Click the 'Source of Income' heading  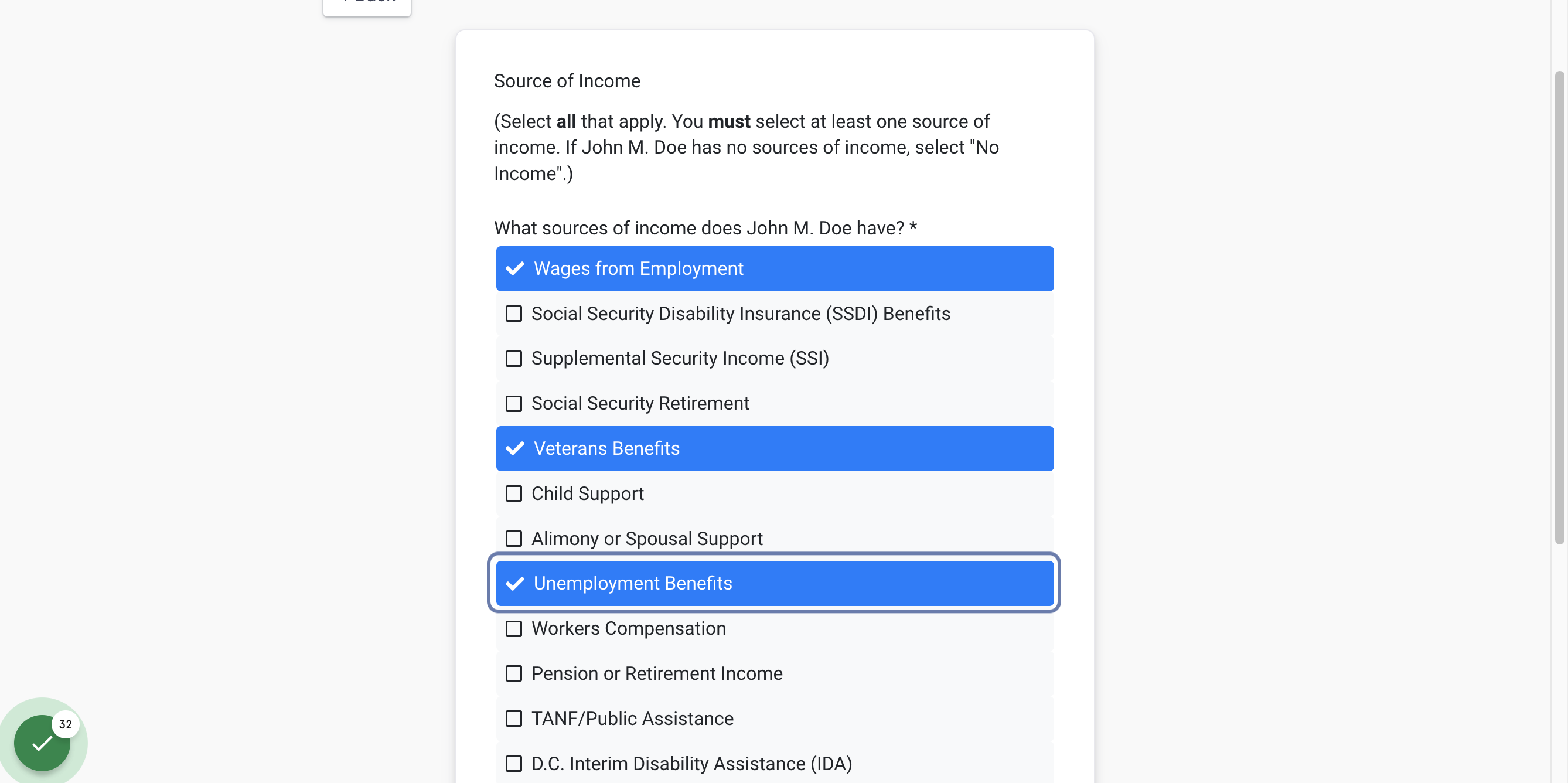tap(567, 81)
